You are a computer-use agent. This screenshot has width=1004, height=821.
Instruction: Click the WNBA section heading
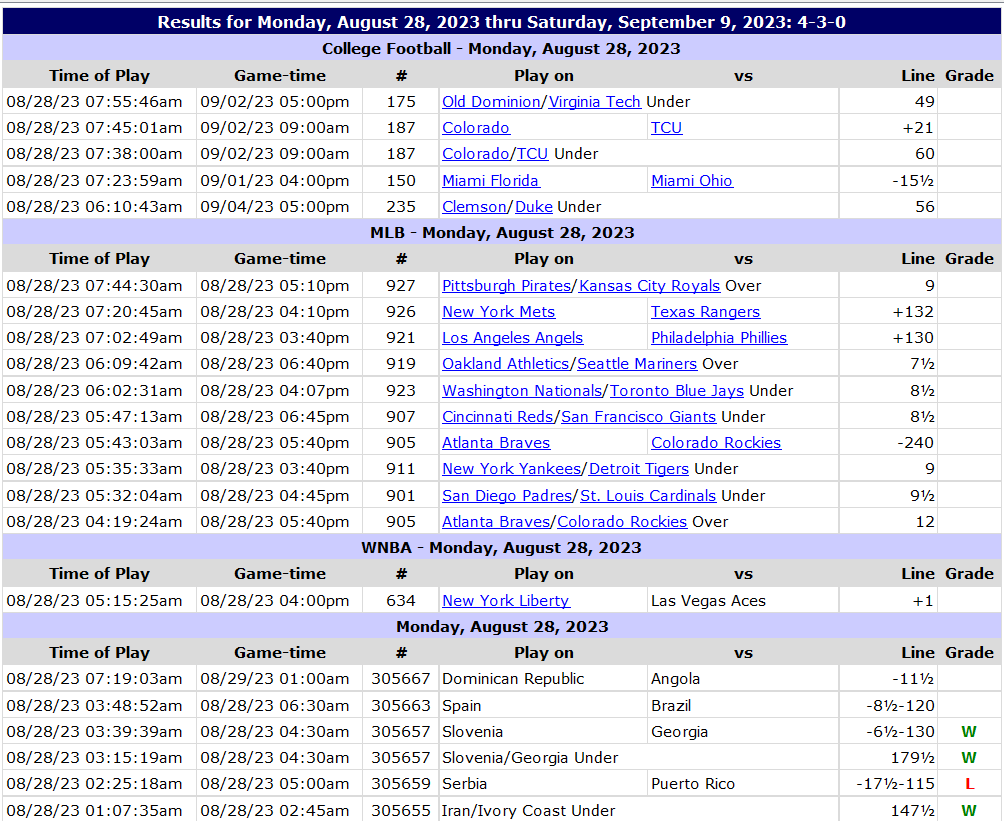(x=501, y=548)
